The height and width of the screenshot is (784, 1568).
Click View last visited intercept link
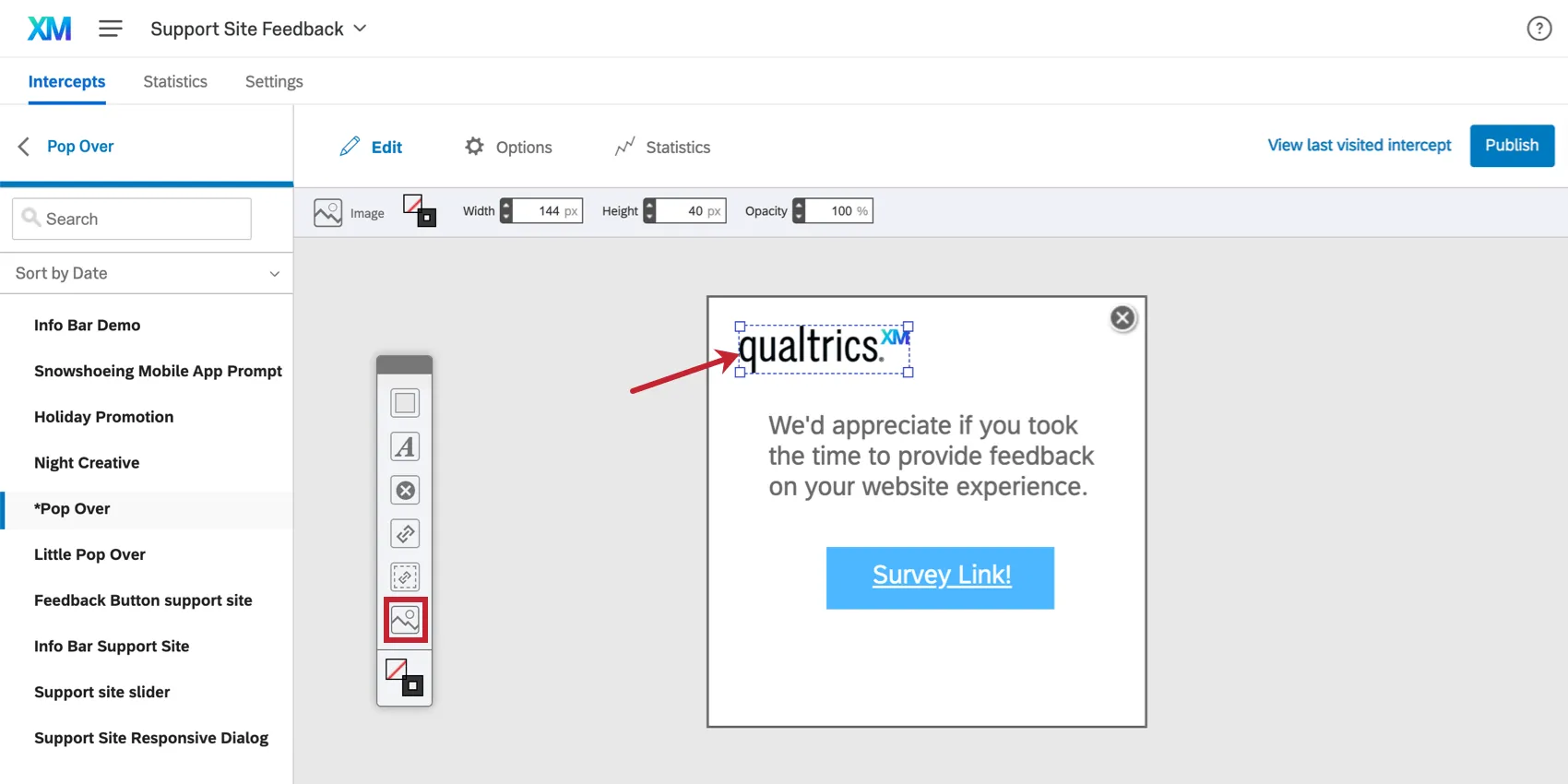coord(1359,145)
